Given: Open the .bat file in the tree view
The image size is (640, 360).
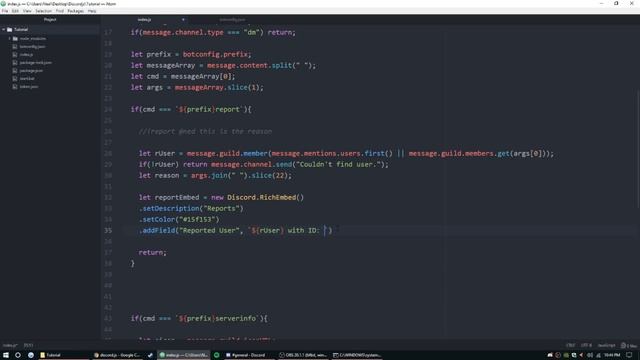Looking at the screenshot, I should click(27, 78).
